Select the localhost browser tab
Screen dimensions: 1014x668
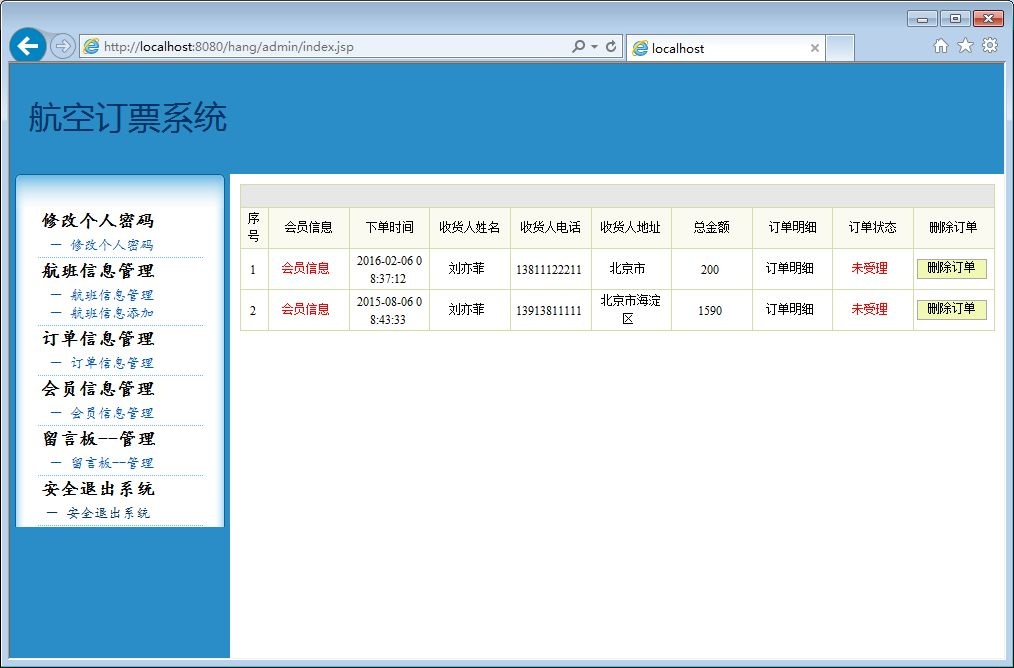(x=724, y=48)
